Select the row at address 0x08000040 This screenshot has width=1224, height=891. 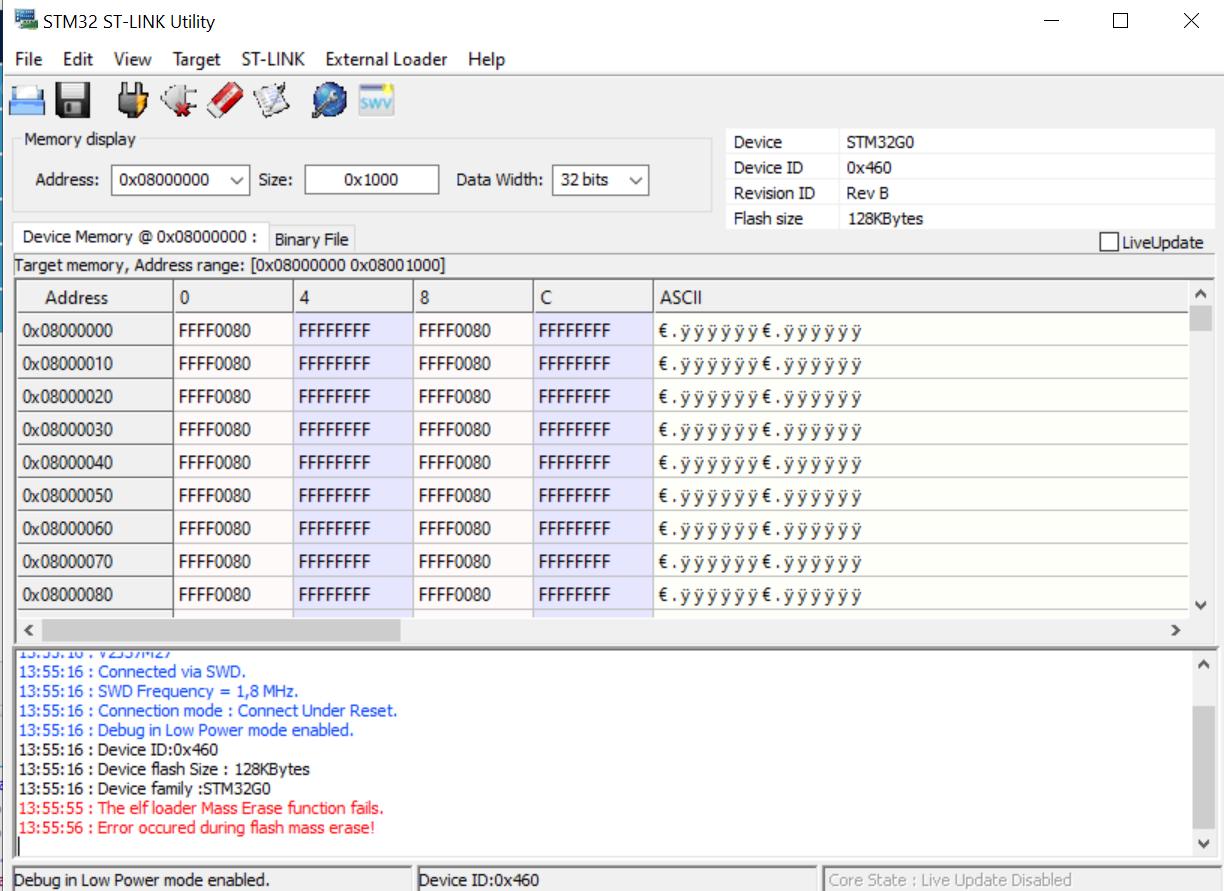95,462
